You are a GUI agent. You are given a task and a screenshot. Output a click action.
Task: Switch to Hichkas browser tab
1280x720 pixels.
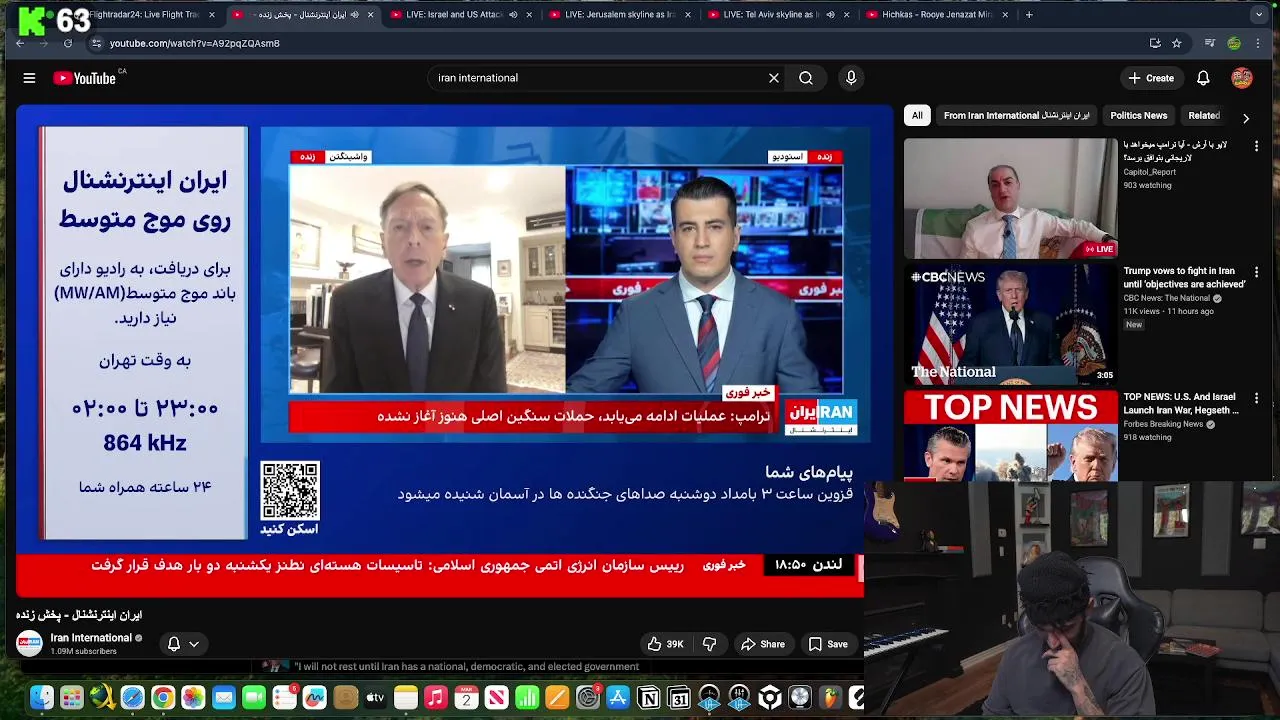point(940,15)
